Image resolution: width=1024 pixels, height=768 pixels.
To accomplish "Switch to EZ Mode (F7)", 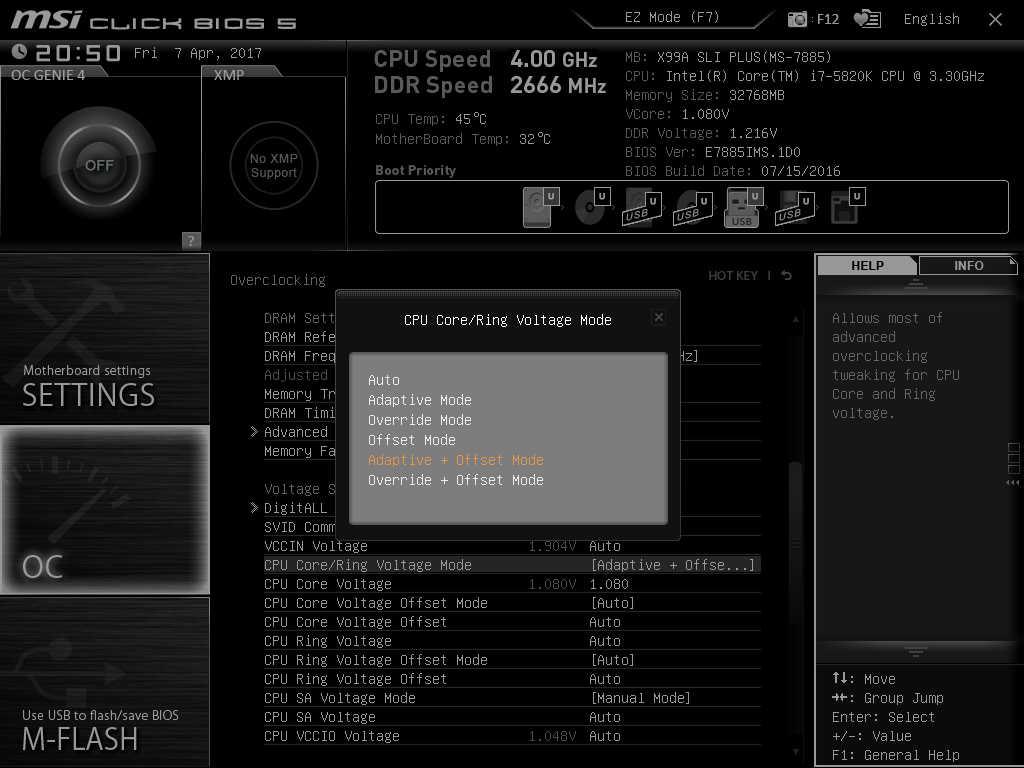I will [672, 18].
